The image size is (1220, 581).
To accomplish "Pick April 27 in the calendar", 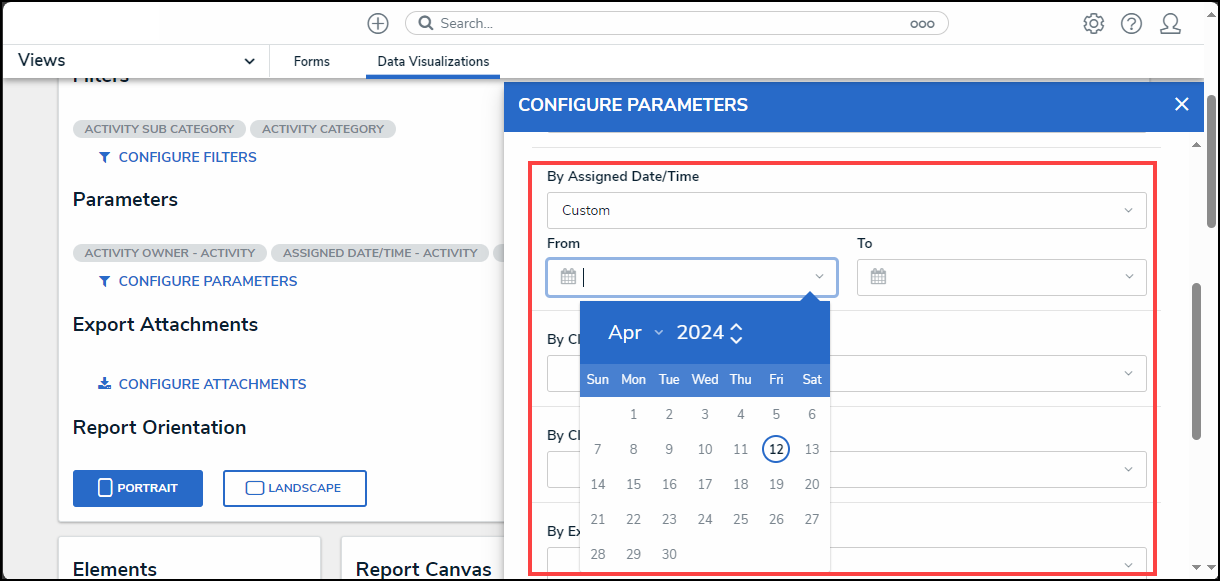I will (812, 520).
